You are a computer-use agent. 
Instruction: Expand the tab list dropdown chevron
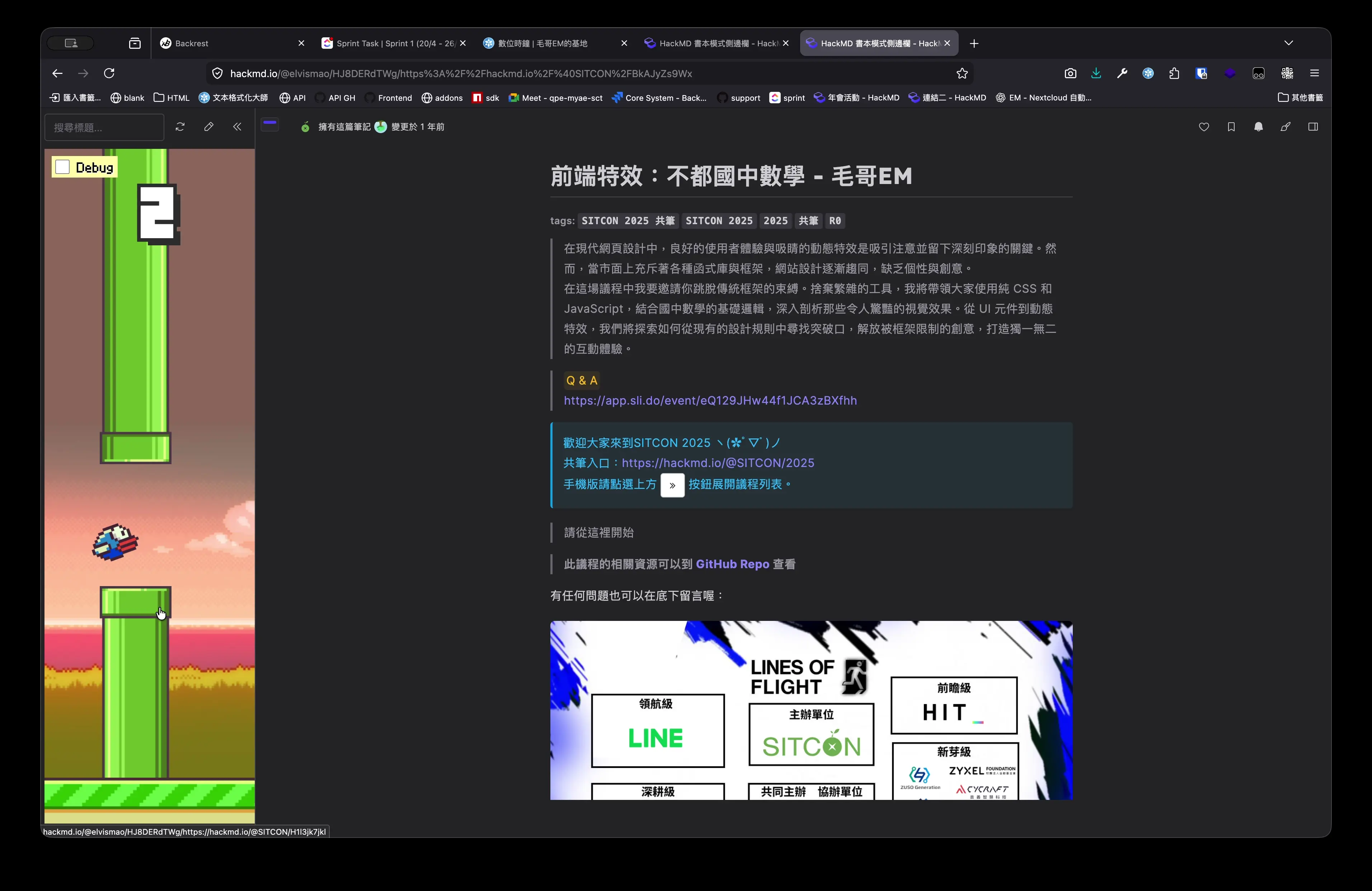tap(1288, 43)
